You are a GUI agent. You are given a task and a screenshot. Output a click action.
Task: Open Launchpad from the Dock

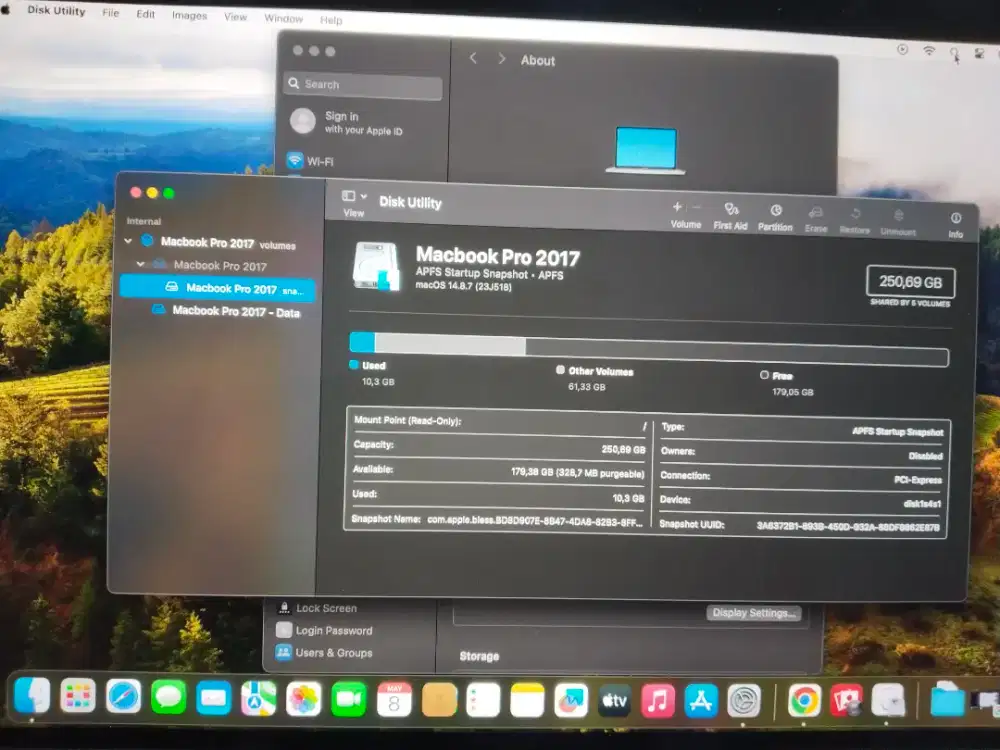(x=78, y=696)
